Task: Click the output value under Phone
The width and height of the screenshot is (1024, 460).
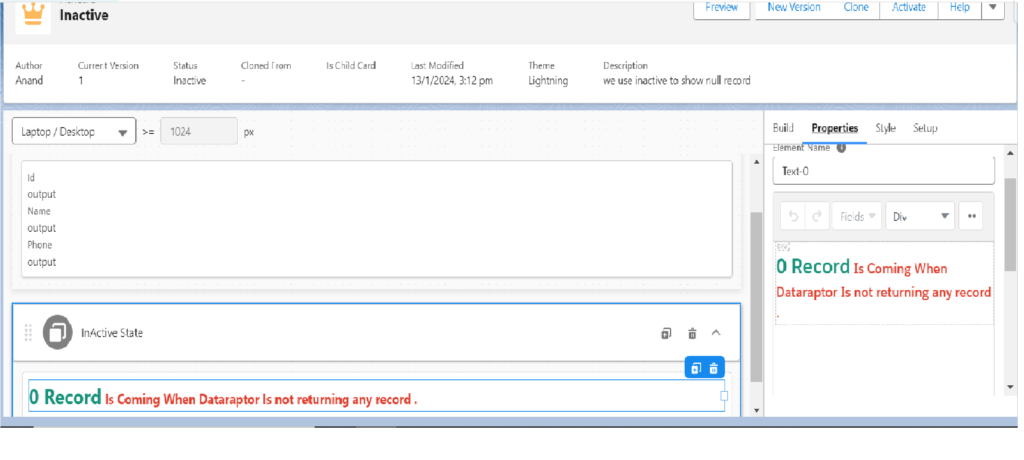Action: point(42,262)
